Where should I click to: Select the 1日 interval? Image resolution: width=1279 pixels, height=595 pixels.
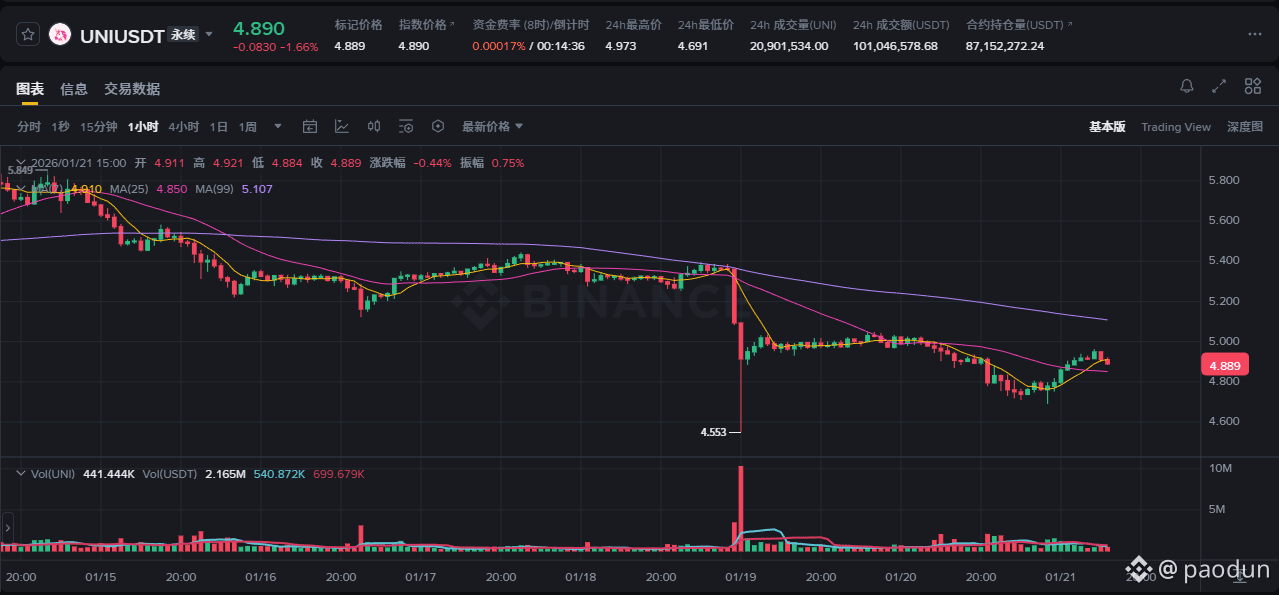coord(219,127)
